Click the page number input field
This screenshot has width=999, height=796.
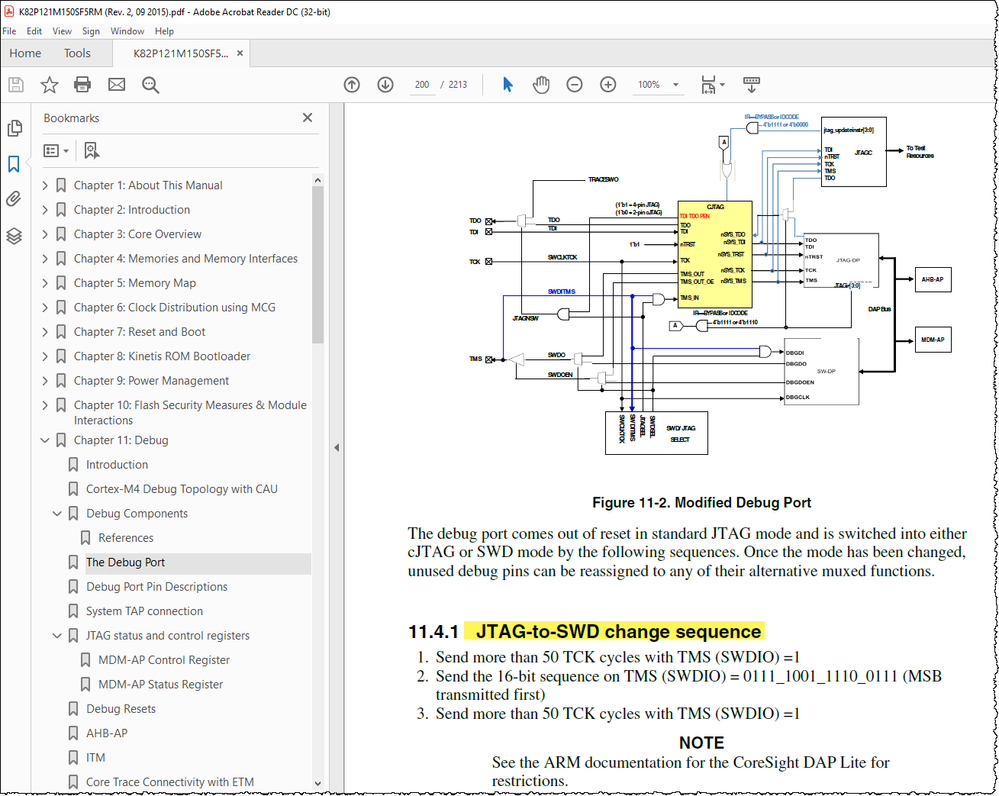(x=422, y=85)
